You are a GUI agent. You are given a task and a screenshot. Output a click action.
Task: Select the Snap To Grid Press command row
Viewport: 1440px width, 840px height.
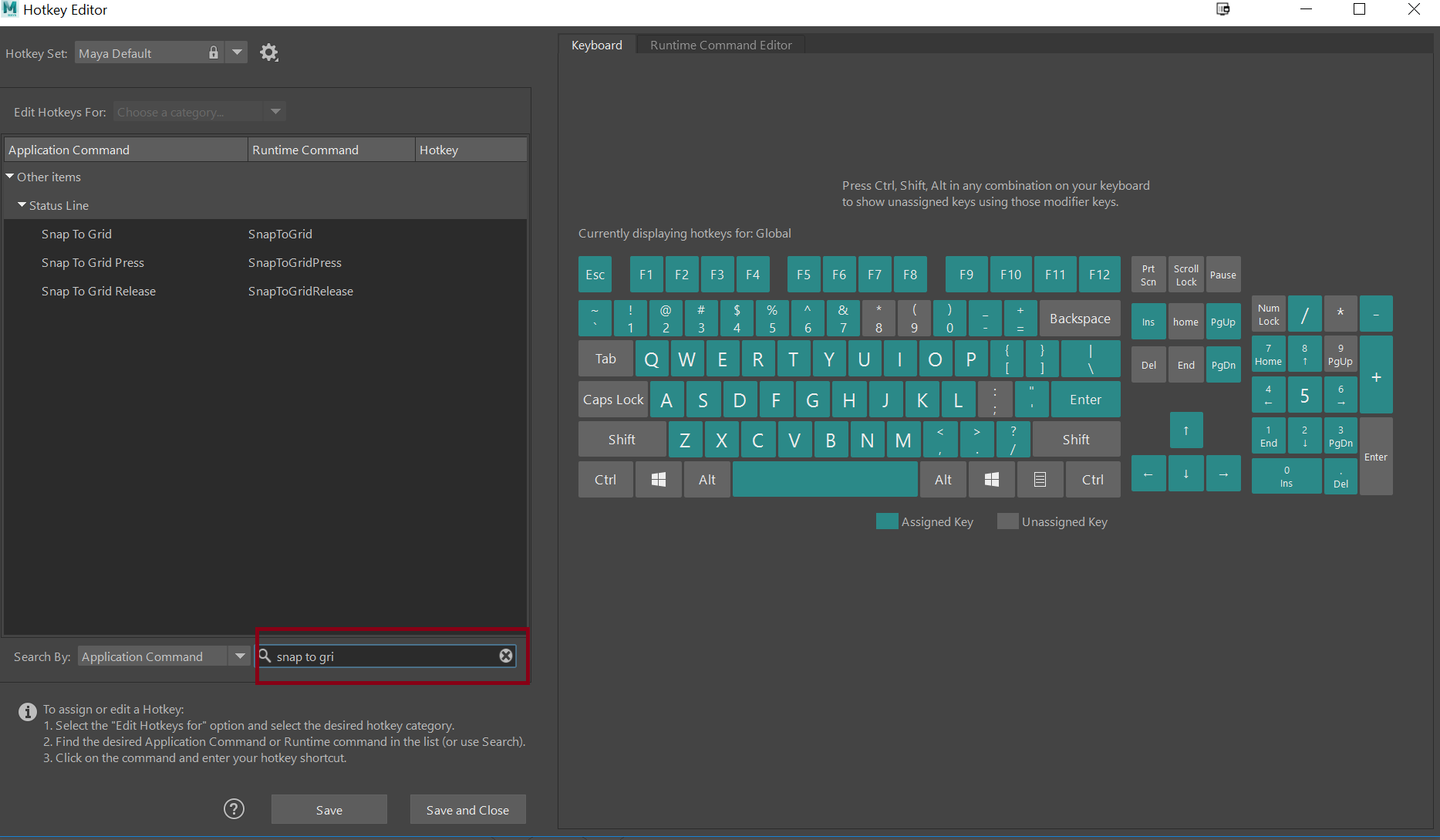[x=93, y=262]
